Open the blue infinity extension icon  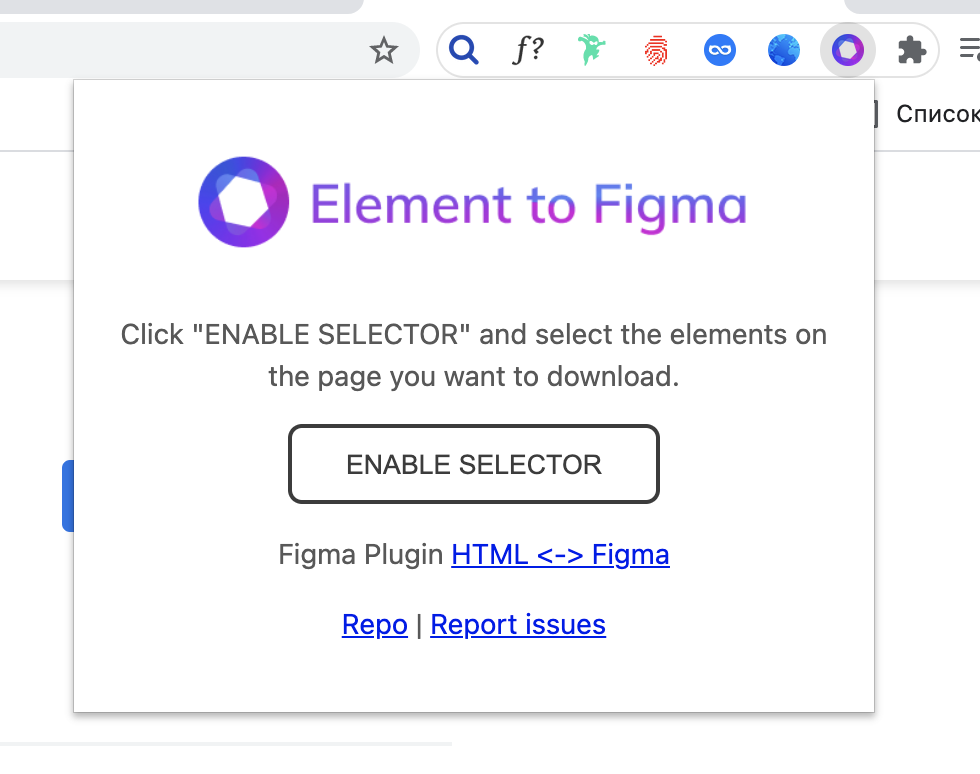click(720, 50)
